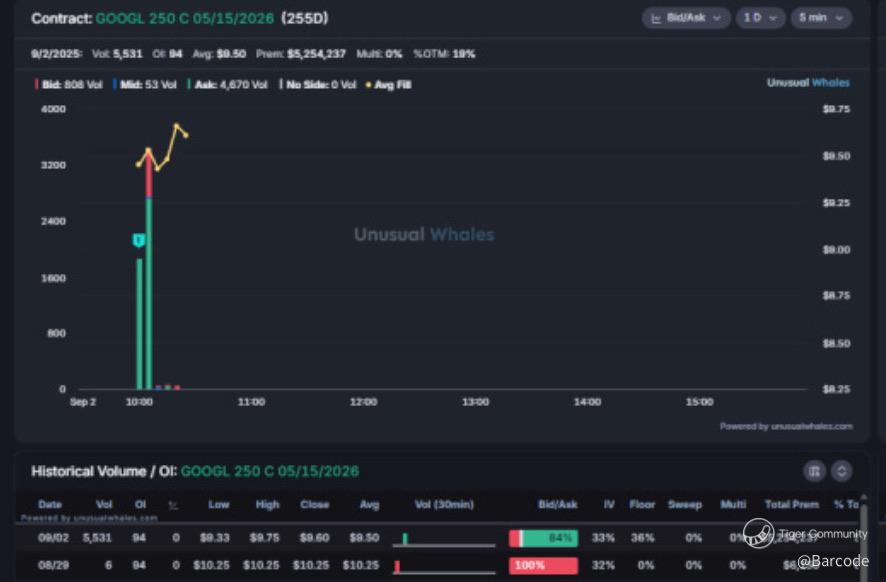Select the 09/02 date cell
This screenshot has width=886, height=582.
53,537
